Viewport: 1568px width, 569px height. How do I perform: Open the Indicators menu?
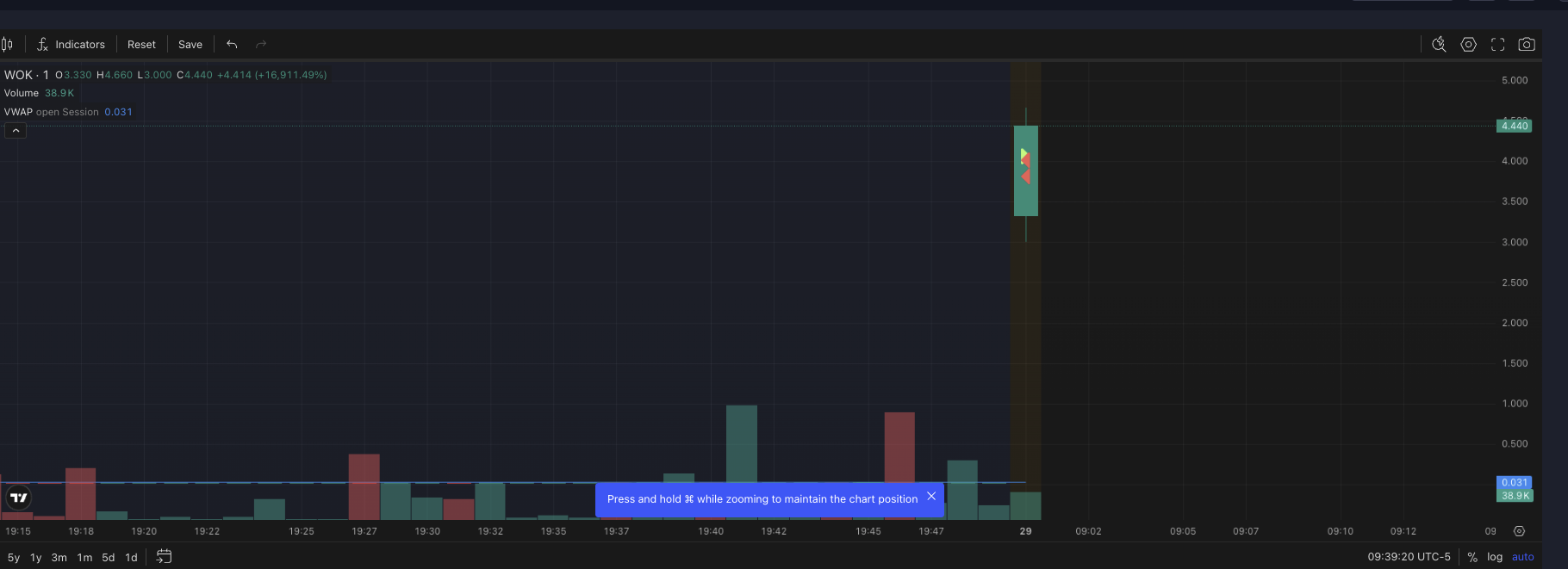pyautogui.click(x=71, y=45)
